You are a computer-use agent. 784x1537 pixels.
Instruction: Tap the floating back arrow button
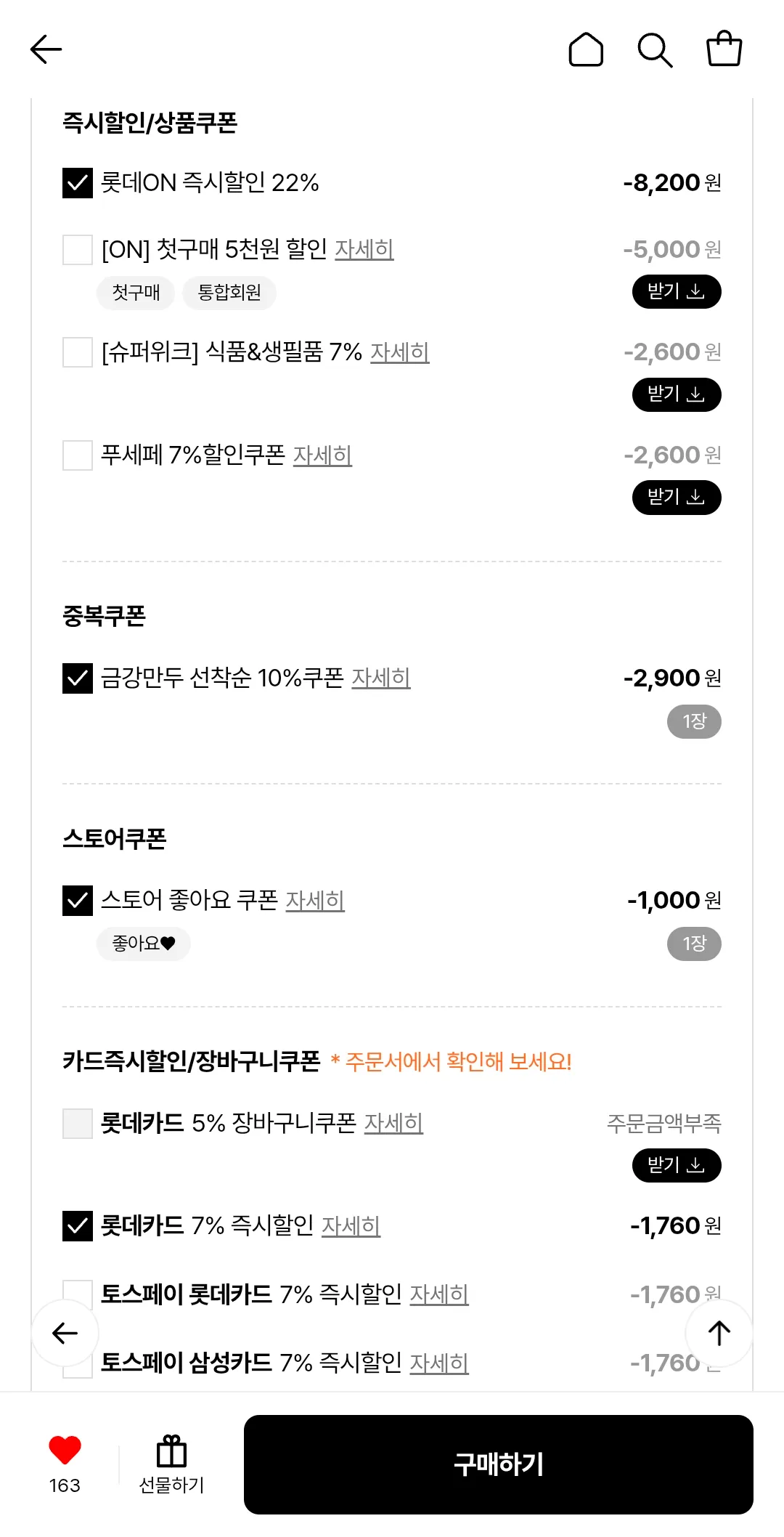tap(65, 1333)
